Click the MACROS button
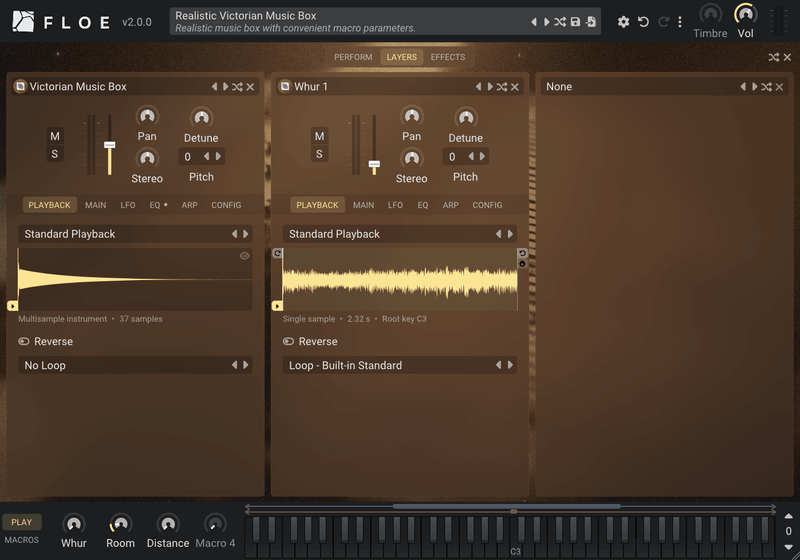The height and width of the screenshot is (560, 800). (21, 540)
